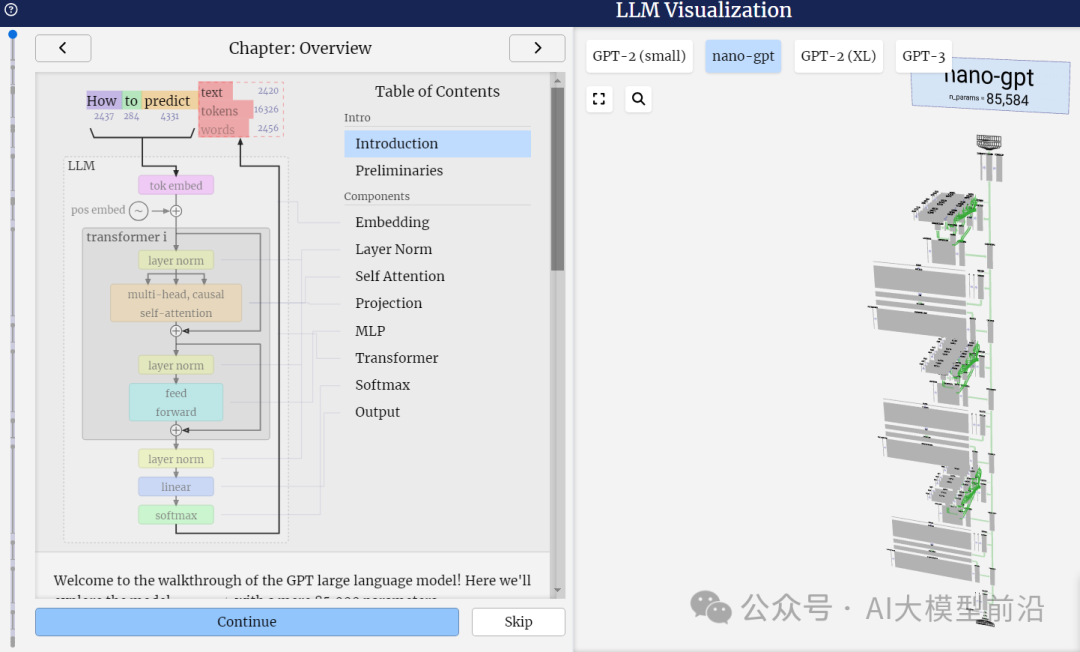The height and width of the screenshot is (652, 1080).
Task: Open the Introduction chapter
Action: (437, 143)
